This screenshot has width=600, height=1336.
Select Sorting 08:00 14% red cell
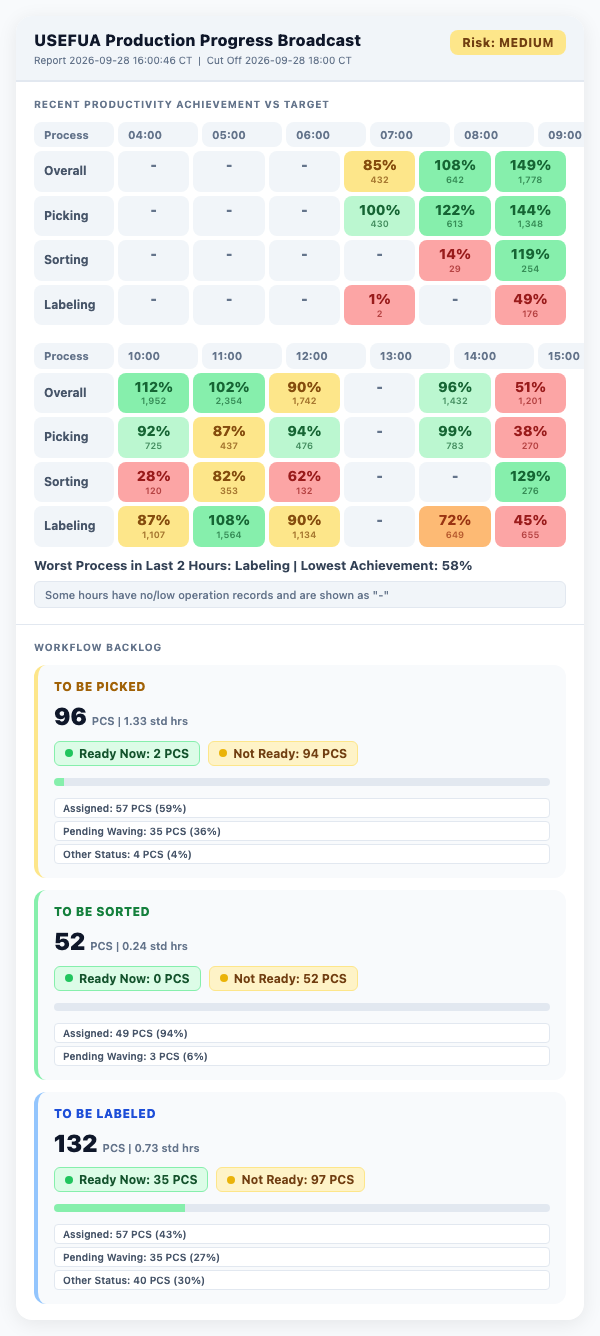(x=455, y=260)
